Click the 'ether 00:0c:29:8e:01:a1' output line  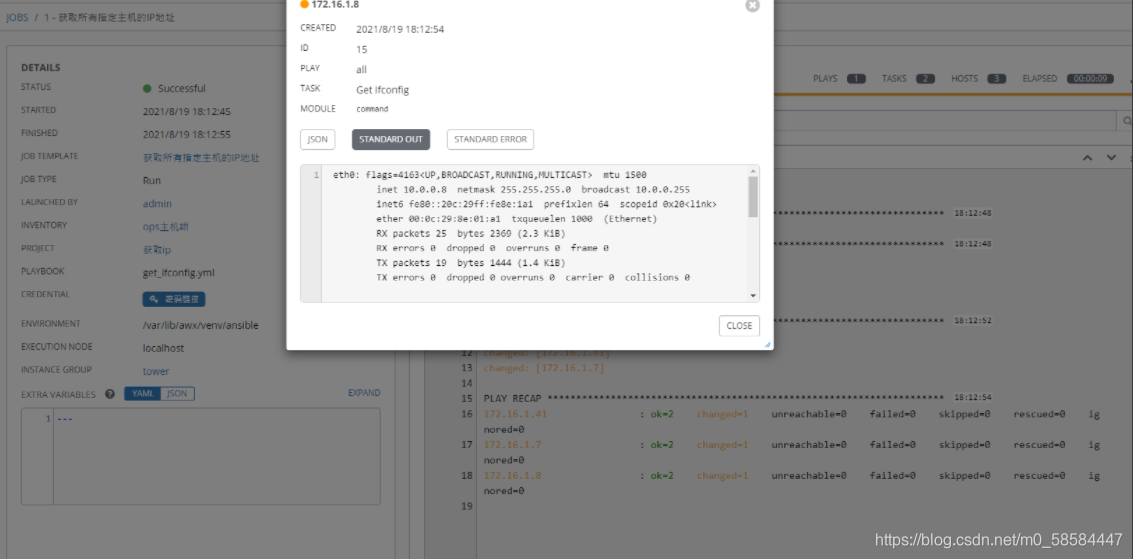[517, 219]
